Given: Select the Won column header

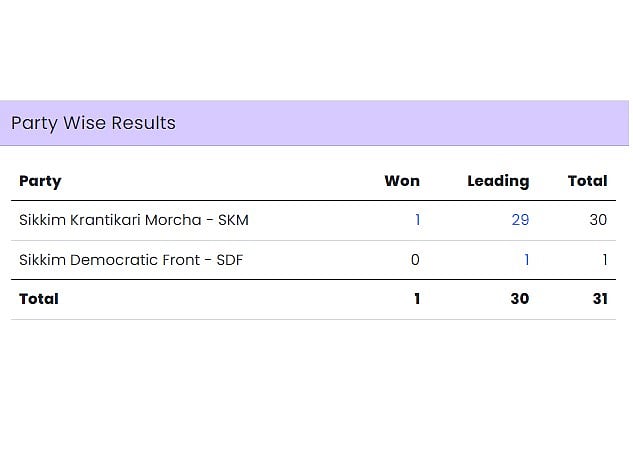Looking at the screenshot, I should point(402,181).
